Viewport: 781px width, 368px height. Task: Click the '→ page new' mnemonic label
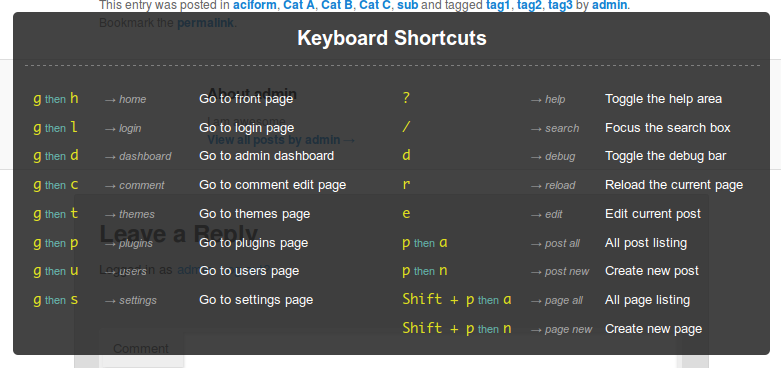click(561, 329)
